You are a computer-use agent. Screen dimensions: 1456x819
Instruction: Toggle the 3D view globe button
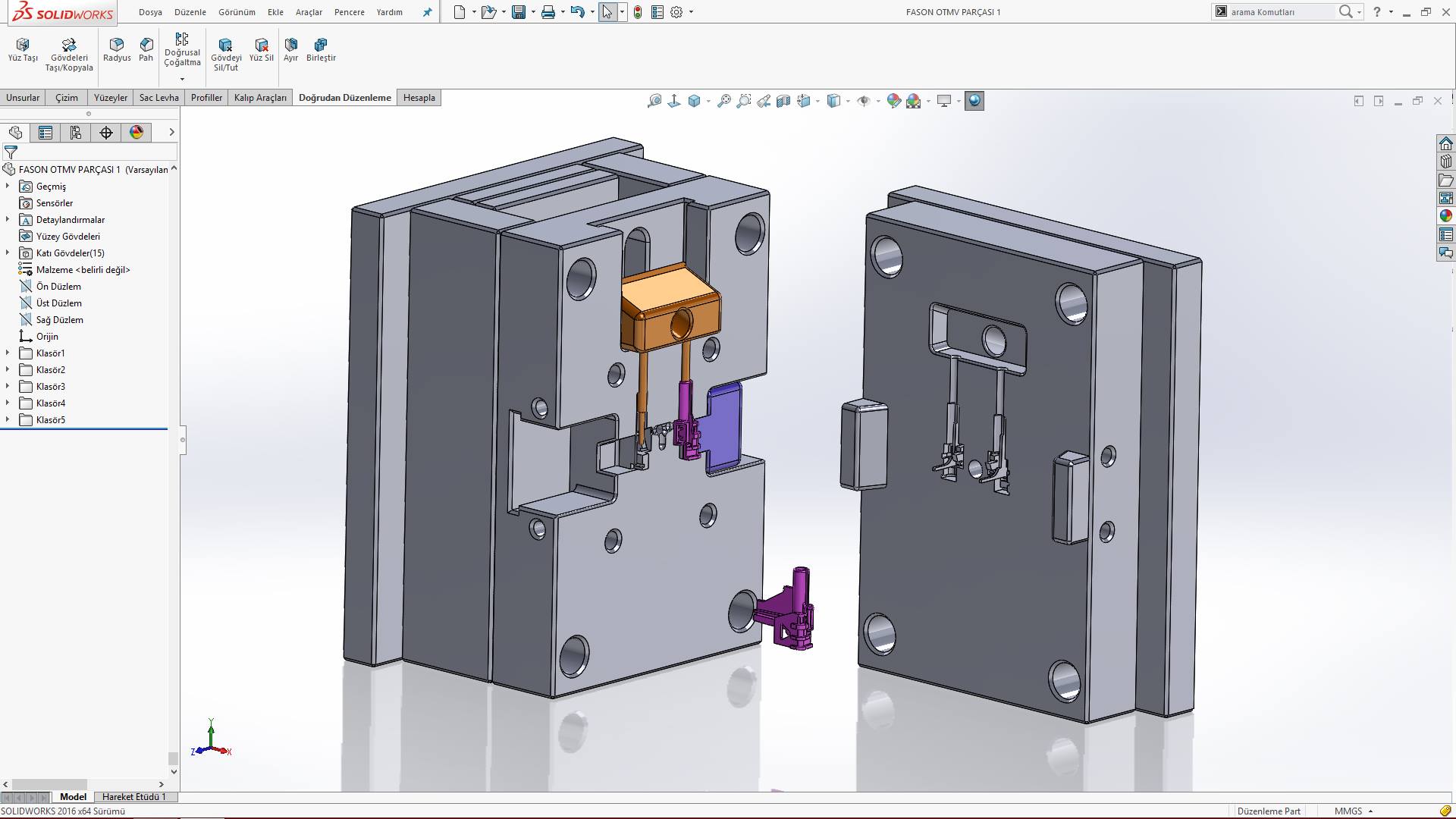(974, 101)
